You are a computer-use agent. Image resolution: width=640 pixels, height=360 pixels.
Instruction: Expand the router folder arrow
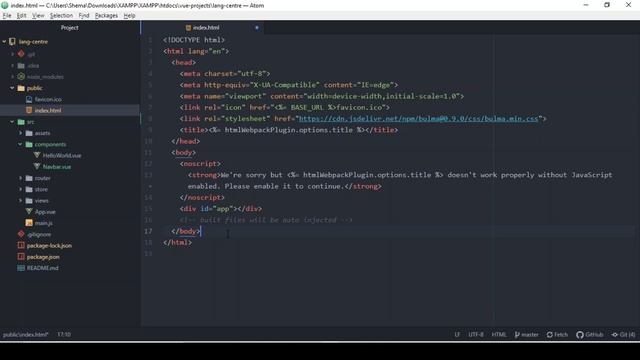click(20, 178)
